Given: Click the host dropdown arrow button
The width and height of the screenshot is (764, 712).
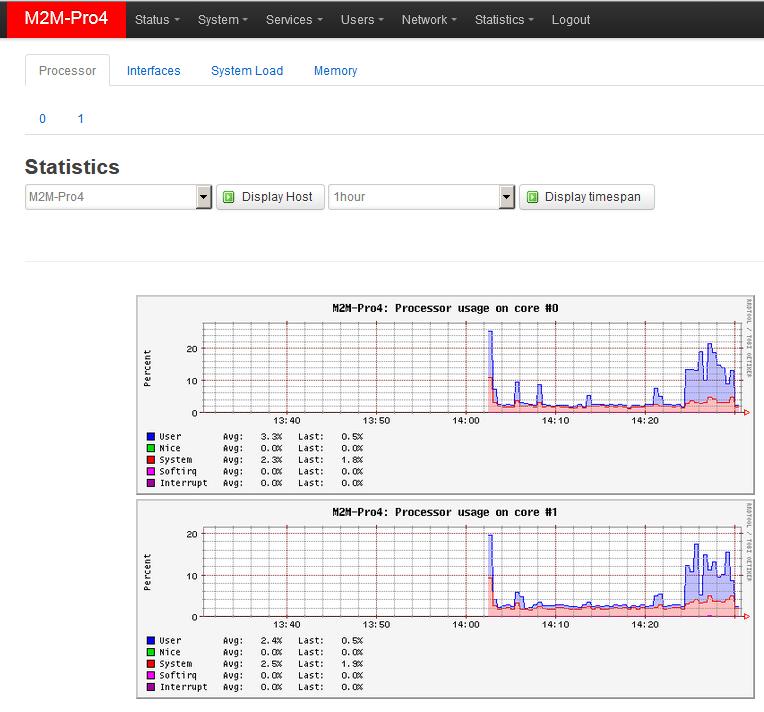Looking at the screenshot, I should point(204,197).
